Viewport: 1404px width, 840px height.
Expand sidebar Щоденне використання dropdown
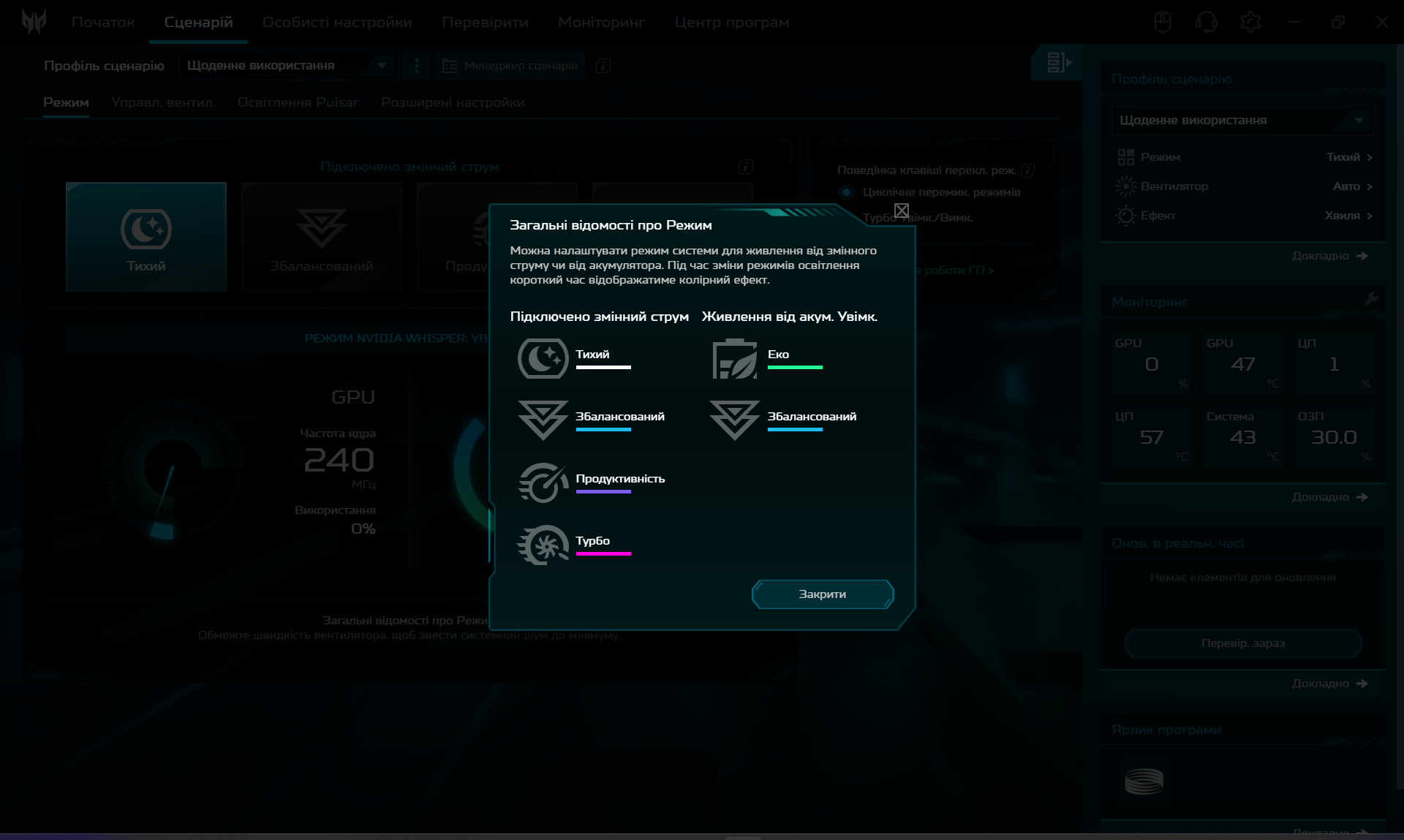click(1242, 120)
